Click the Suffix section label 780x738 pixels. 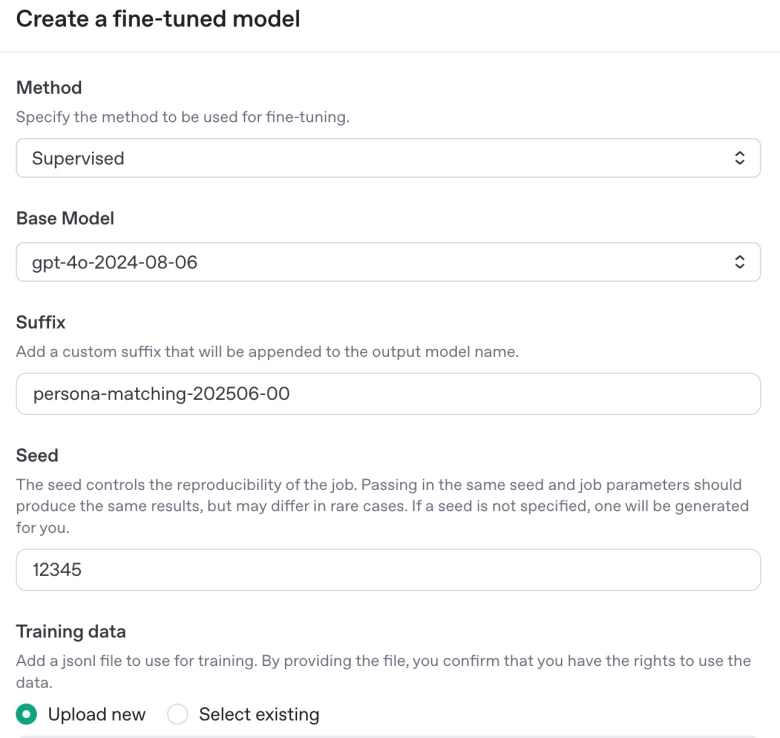(x=41, y=322)
